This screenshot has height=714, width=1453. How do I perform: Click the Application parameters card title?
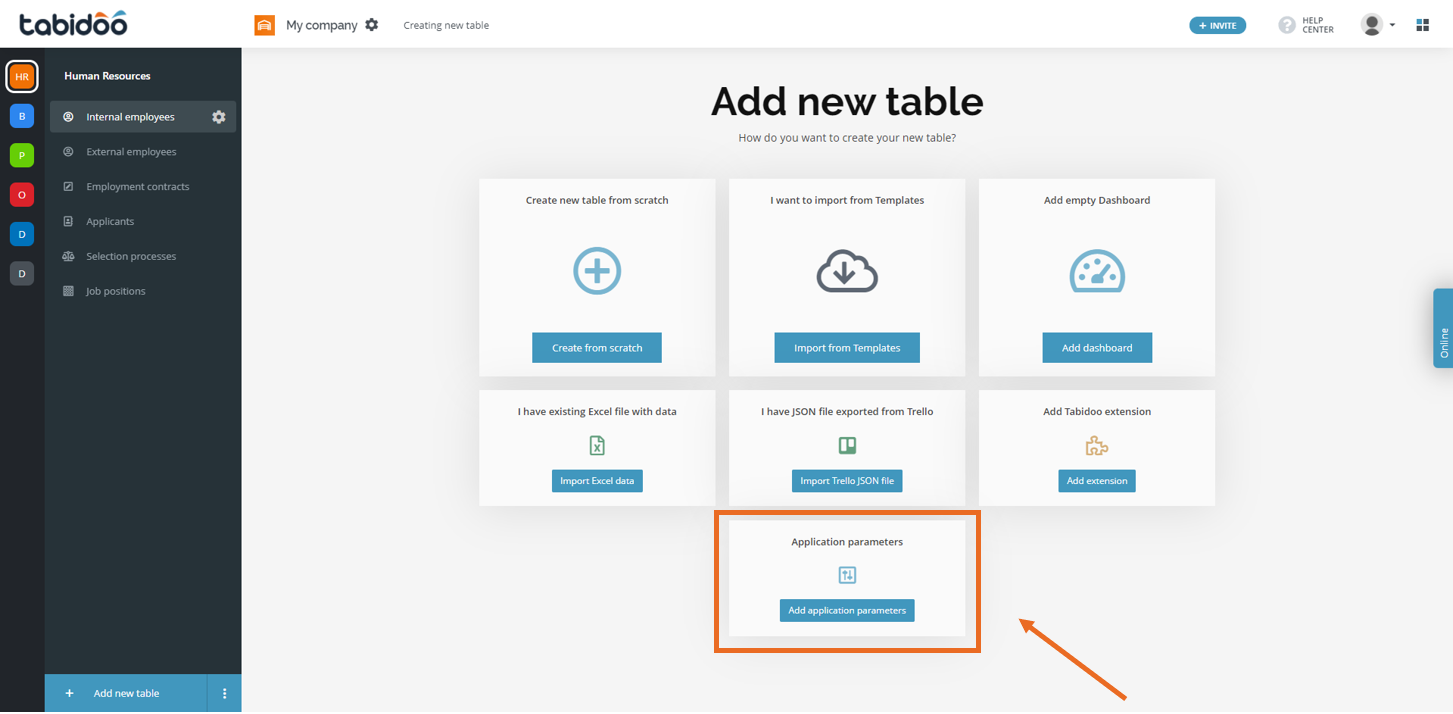(x=847, y=542)
